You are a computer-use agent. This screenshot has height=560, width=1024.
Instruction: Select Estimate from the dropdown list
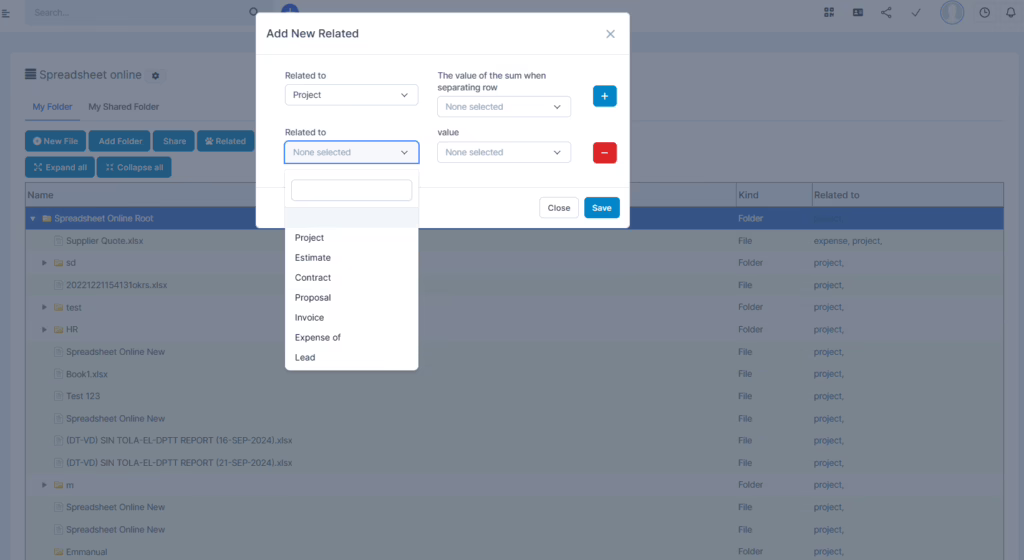pos(313,258)
